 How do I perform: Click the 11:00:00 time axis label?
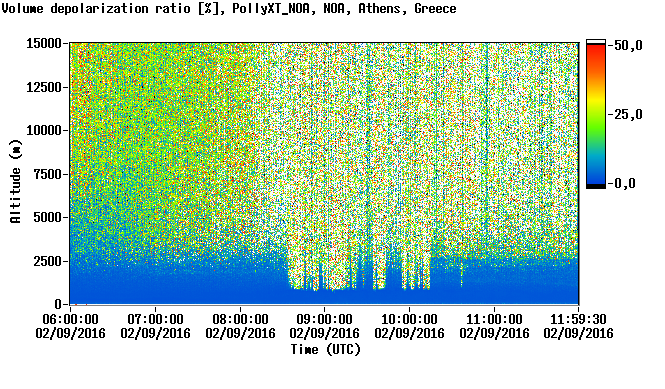click(494, 319)
